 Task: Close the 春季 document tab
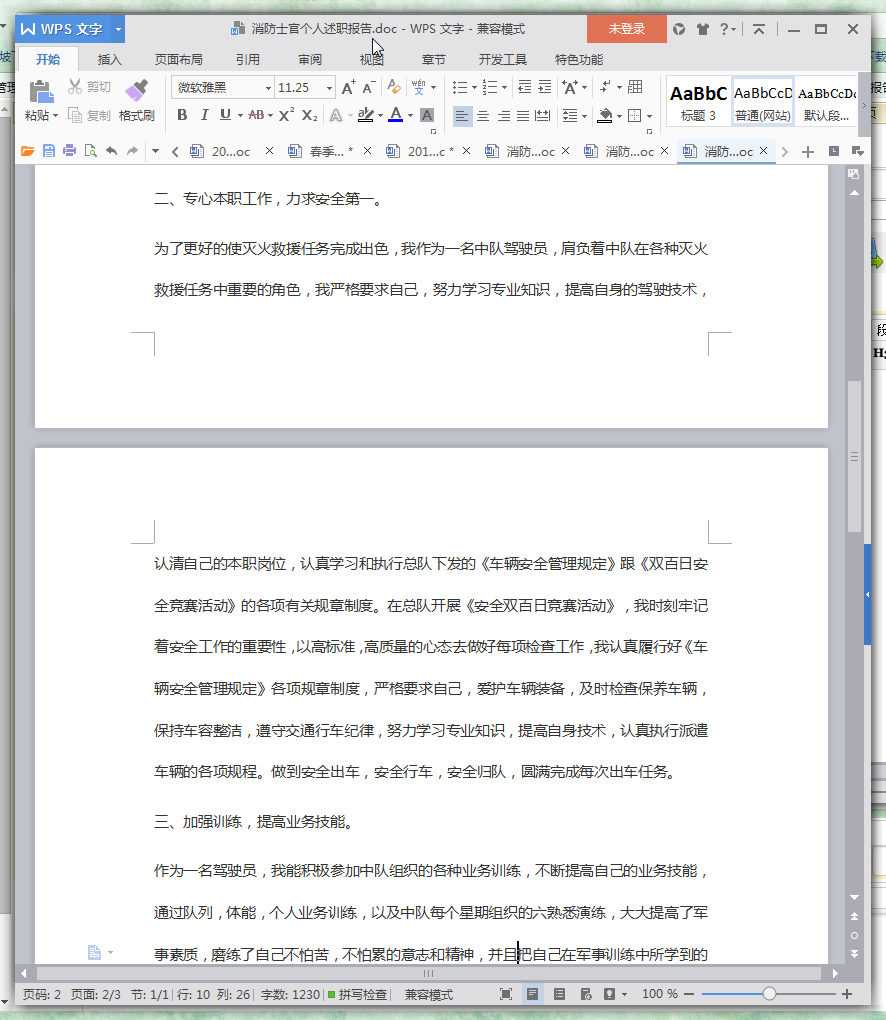point(367,152)
